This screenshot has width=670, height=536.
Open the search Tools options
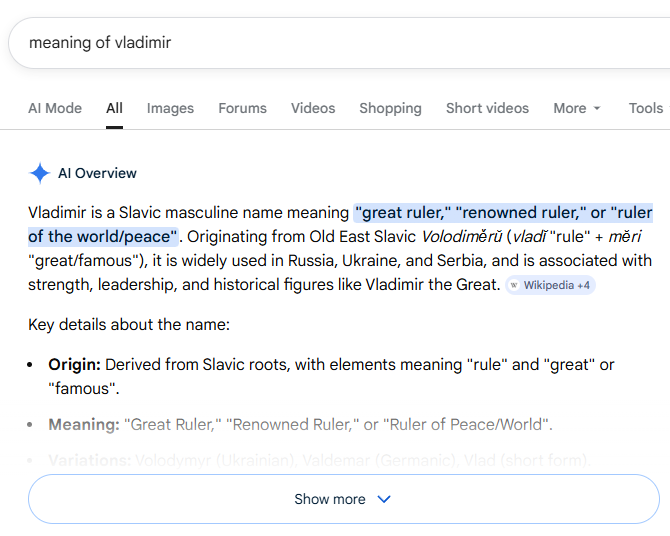click(x=645, y=108)
